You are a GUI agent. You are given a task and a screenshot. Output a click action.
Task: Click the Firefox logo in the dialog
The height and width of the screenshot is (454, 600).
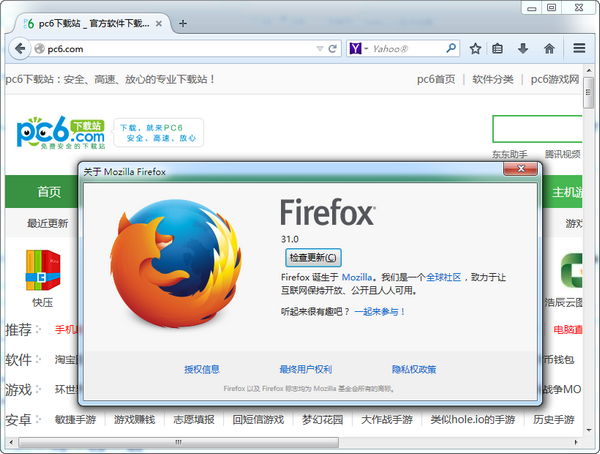click(176, 264)
